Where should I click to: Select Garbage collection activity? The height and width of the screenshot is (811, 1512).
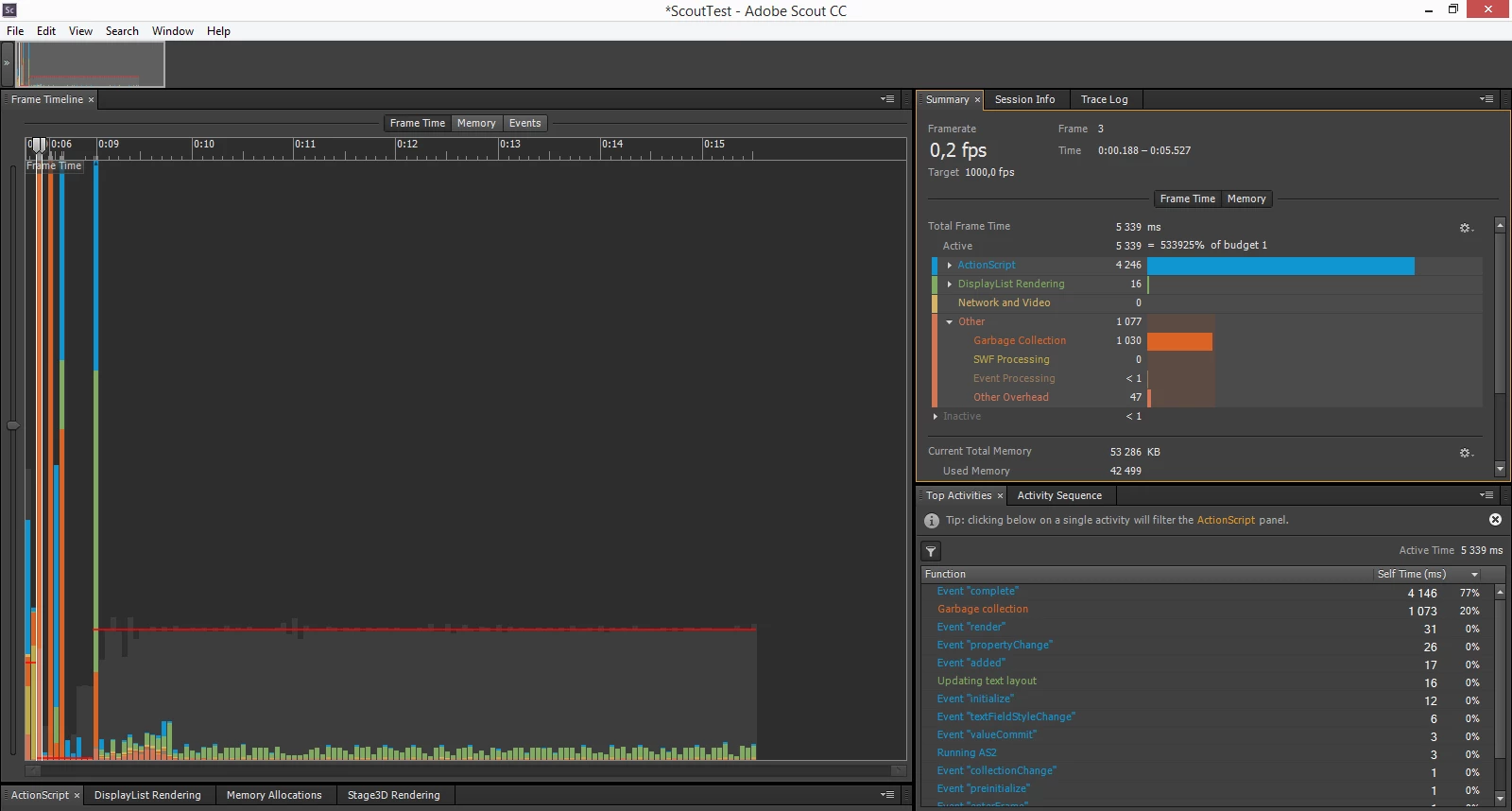coord(1208,610)
